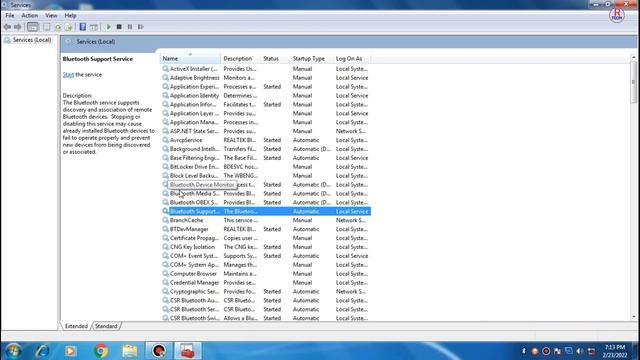Launch Google Chrome from the taskbar

point(100,351)
